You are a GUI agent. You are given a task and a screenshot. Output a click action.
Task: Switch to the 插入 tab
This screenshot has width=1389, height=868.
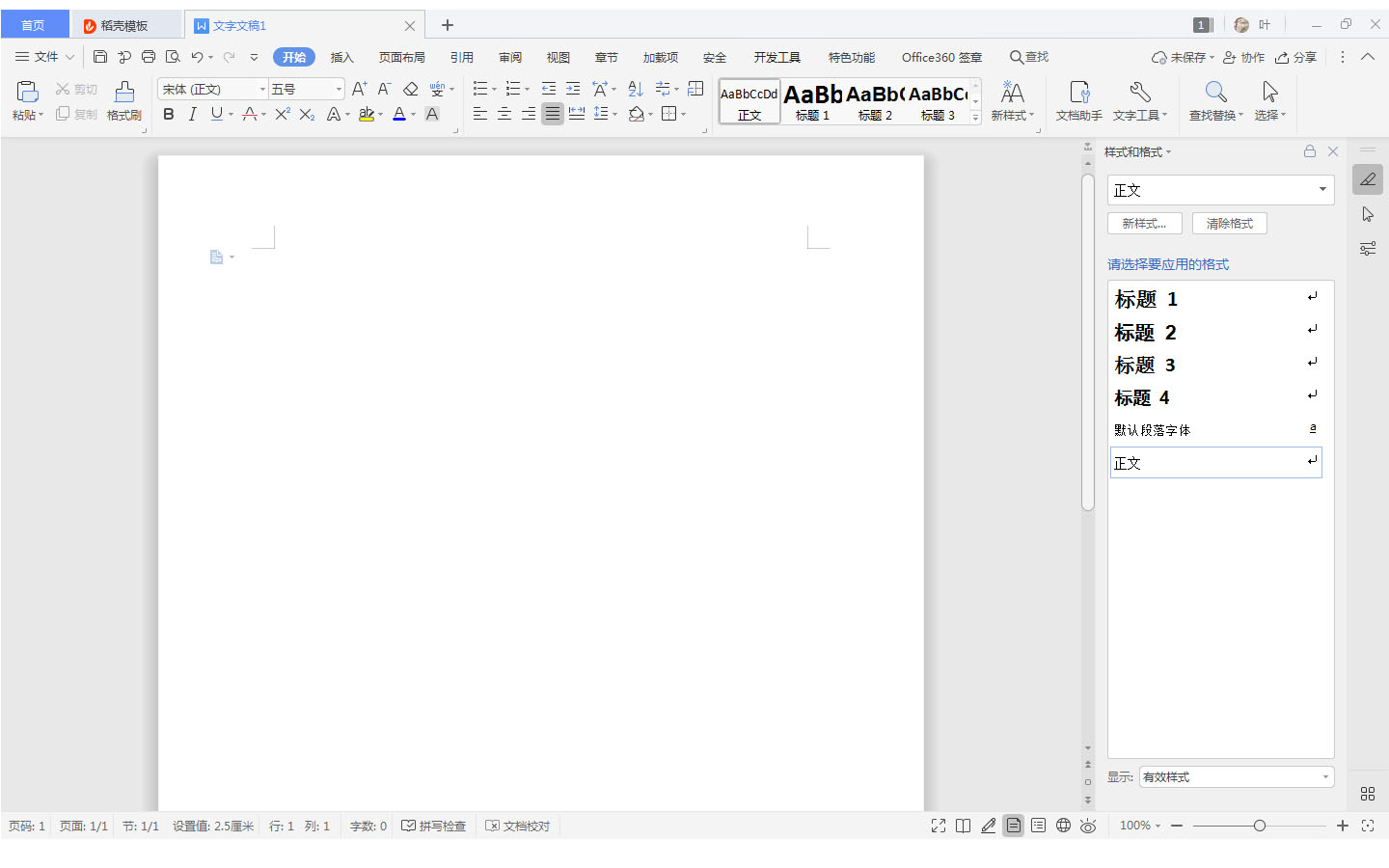click(x=342, y=57)
